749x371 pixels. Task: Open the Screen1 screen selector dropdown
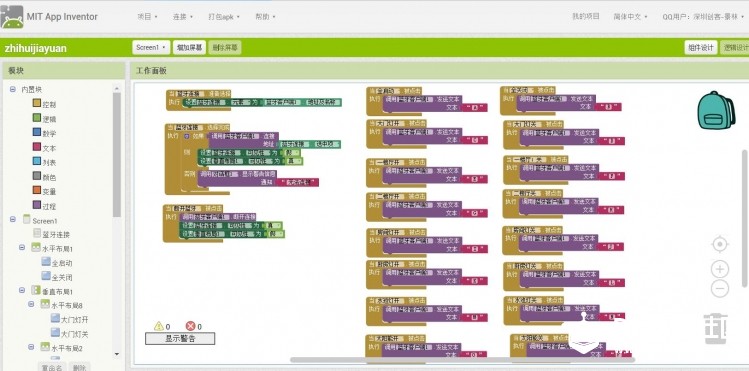(151, 47)
